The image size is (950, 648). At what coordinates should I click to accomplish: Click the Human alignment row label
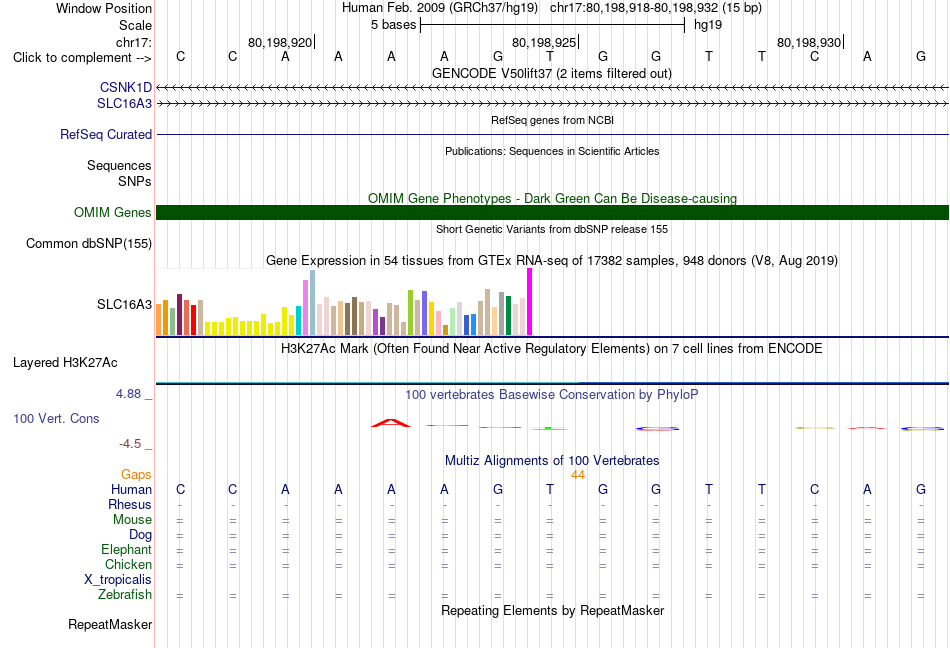pyautogui.click(x=131, y=489)
